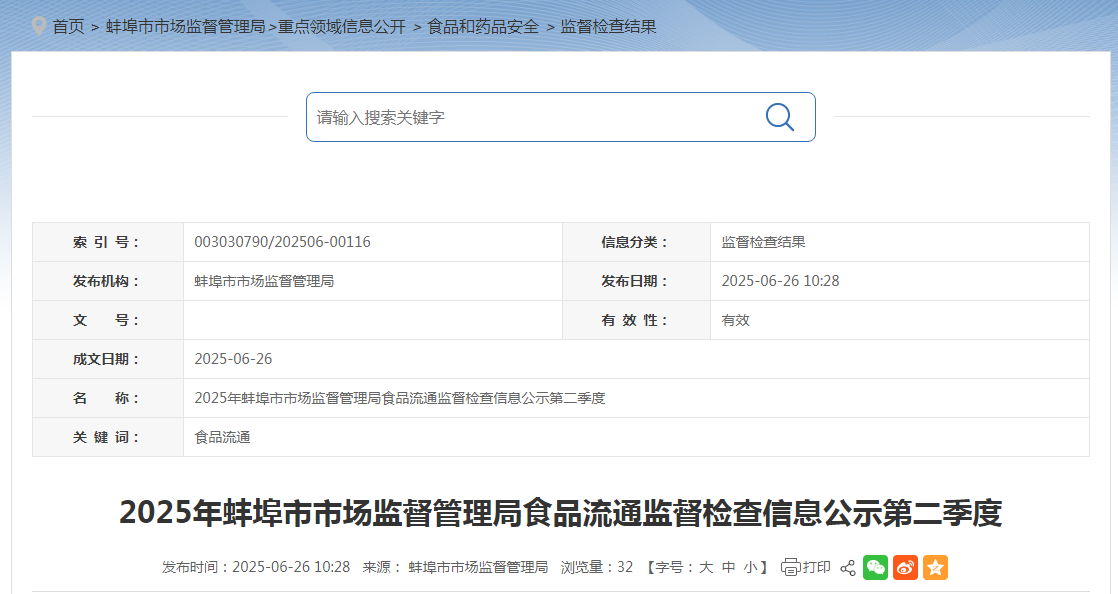Click the 文号 label cell
Image resolution: width=1118 pixels, height=594 pixels.
[108, 320]
